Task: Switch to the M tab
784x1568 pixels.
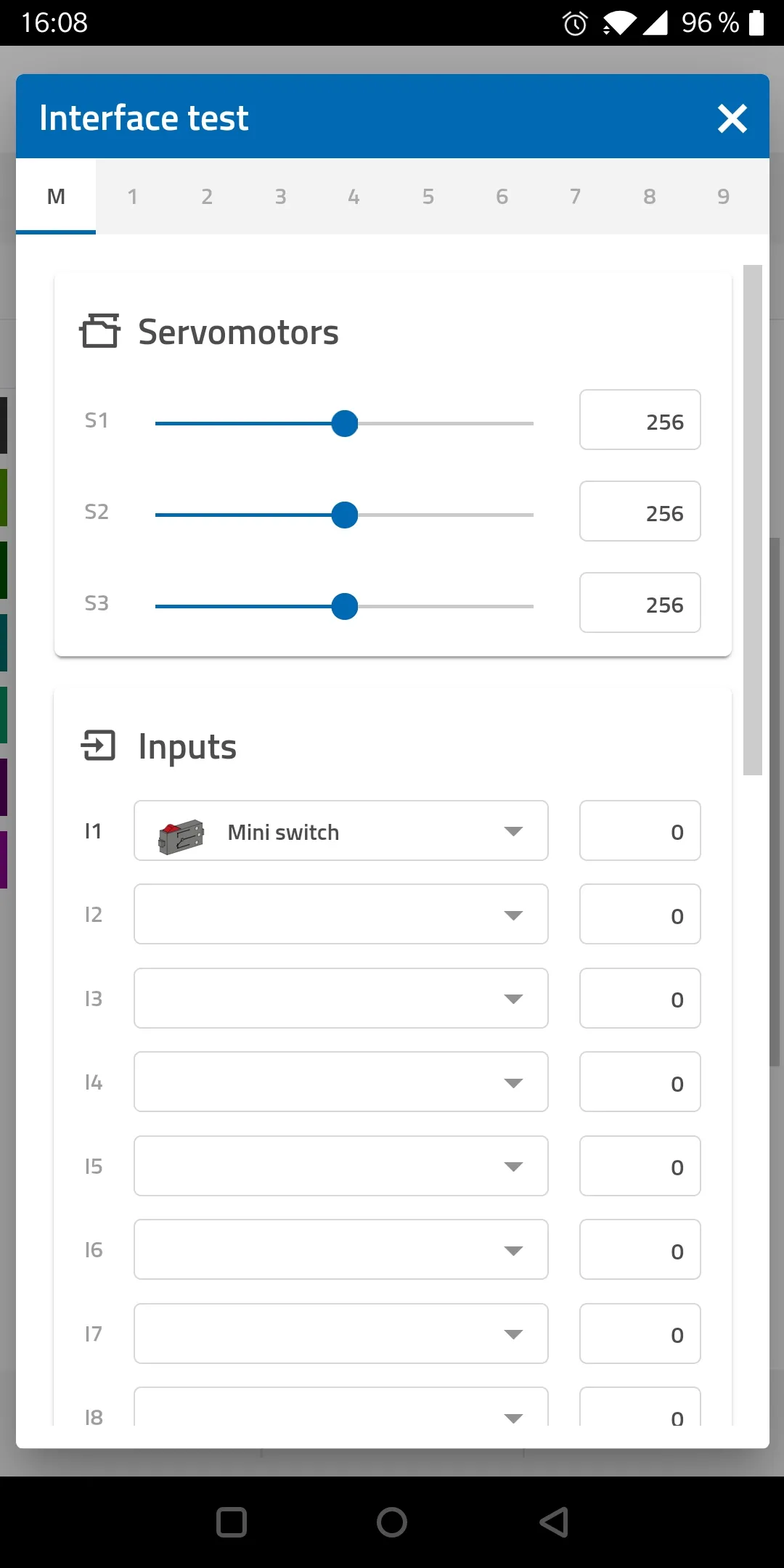Action: (56, 197)
